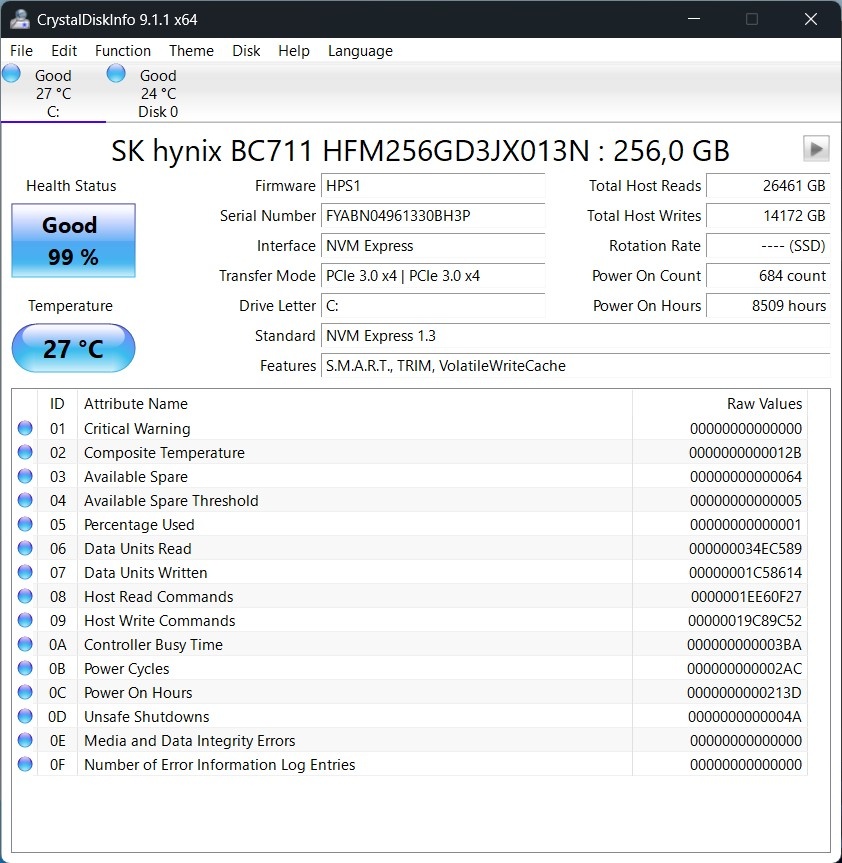Open the File menu

20,50
